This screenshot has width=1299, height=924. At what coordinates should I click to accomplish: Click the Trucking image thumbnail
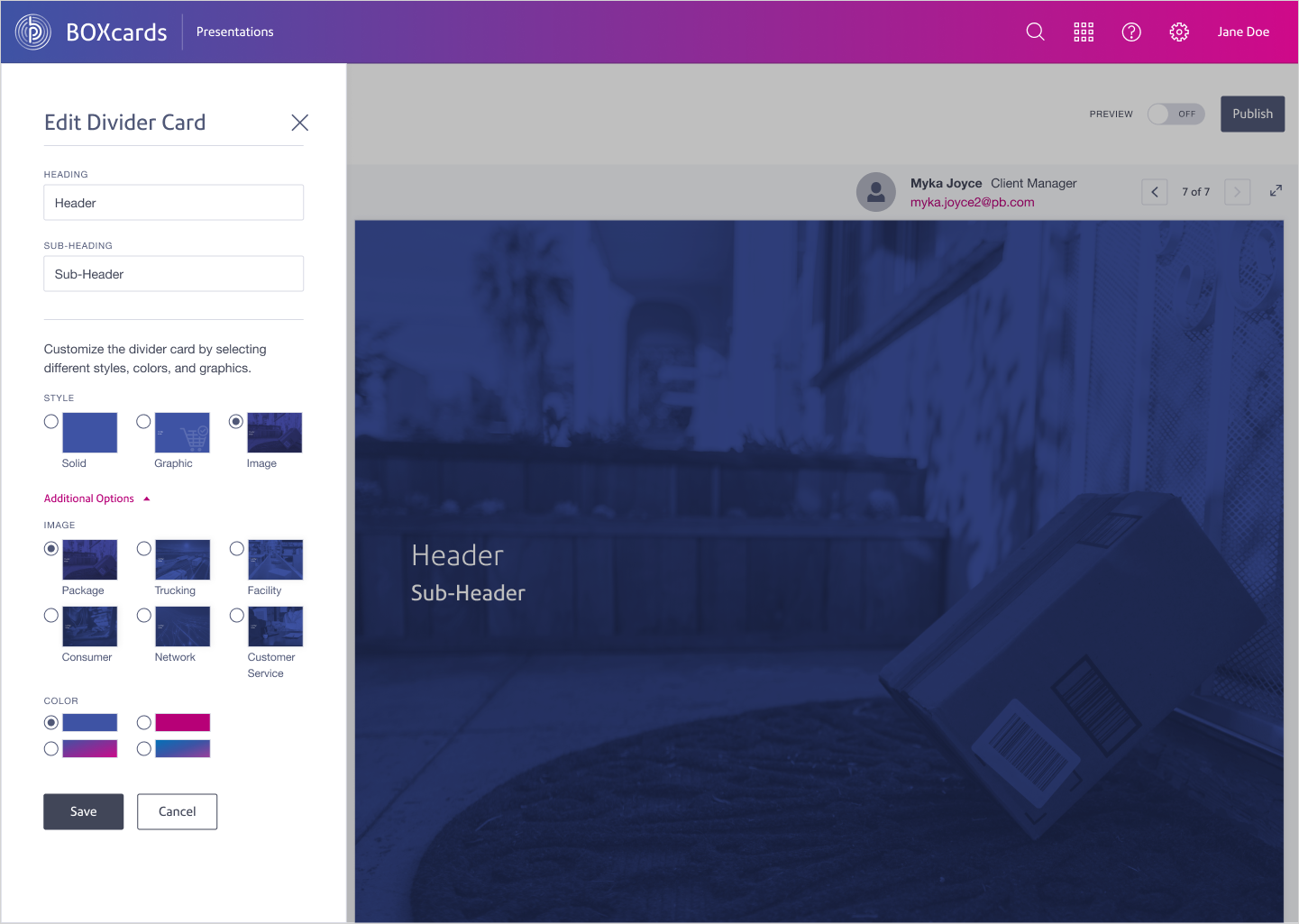click(182, 560)
